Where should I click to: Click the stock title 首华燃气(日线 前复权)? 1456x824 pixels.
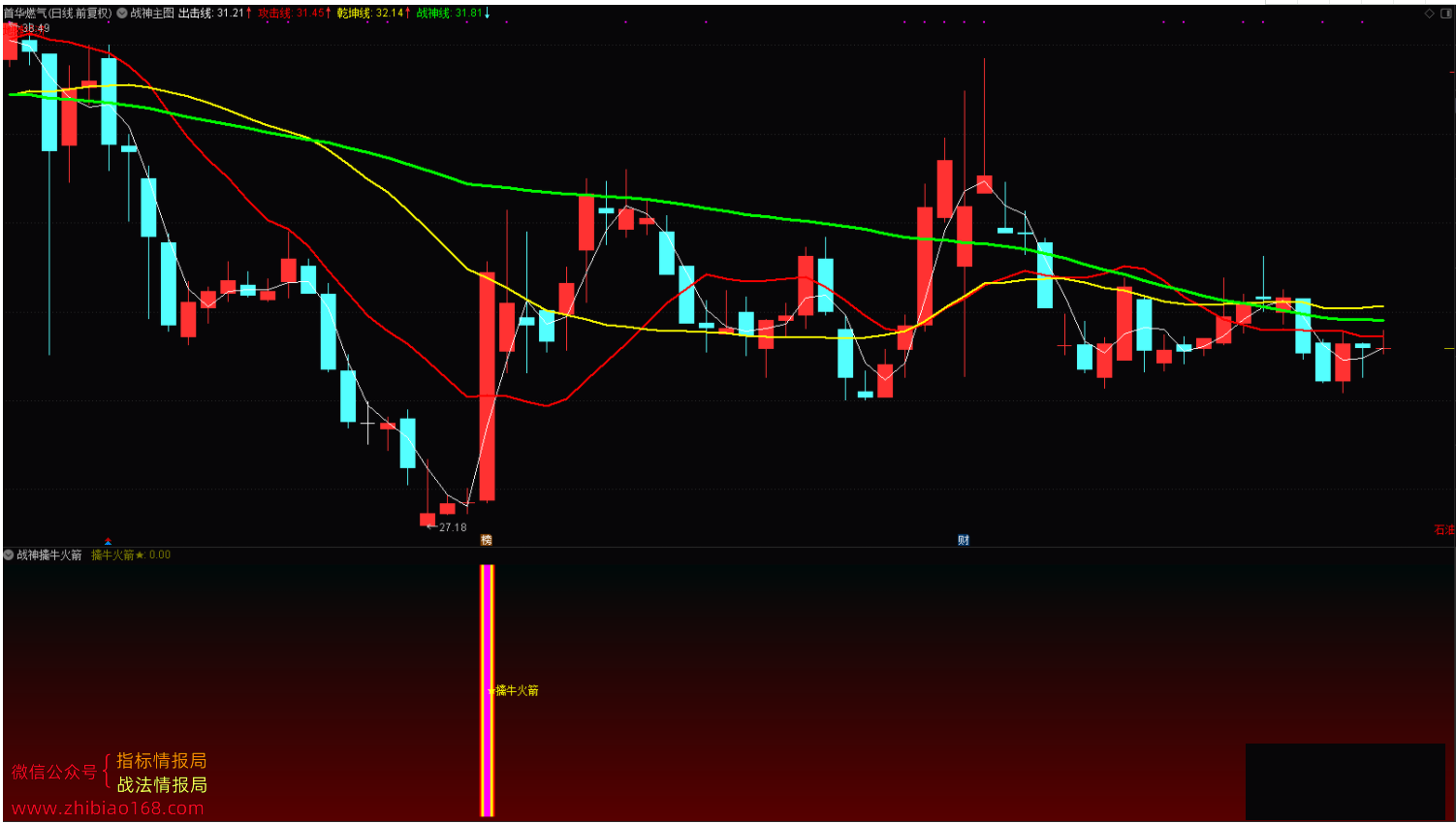point(58,14)
